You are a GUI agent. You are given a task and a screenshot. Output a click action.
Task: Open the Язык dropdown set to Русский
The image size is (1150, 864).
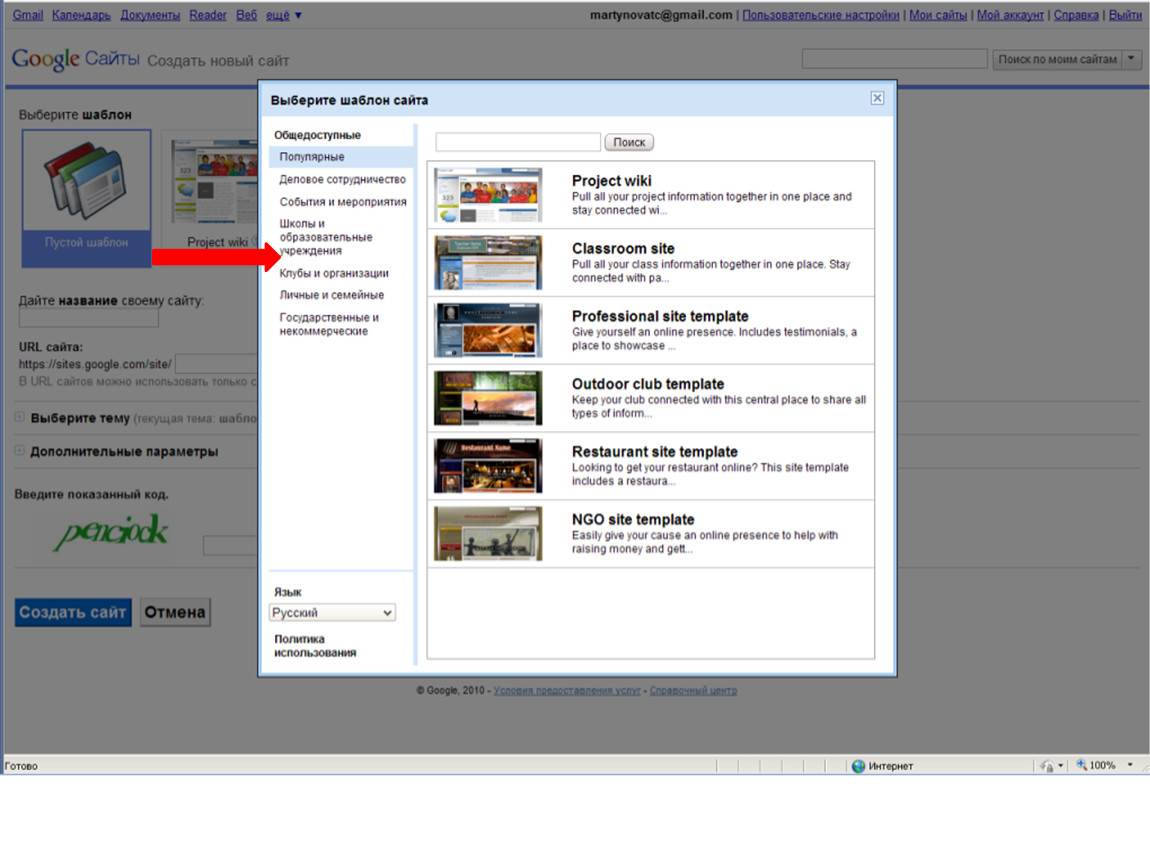[332, 612]
